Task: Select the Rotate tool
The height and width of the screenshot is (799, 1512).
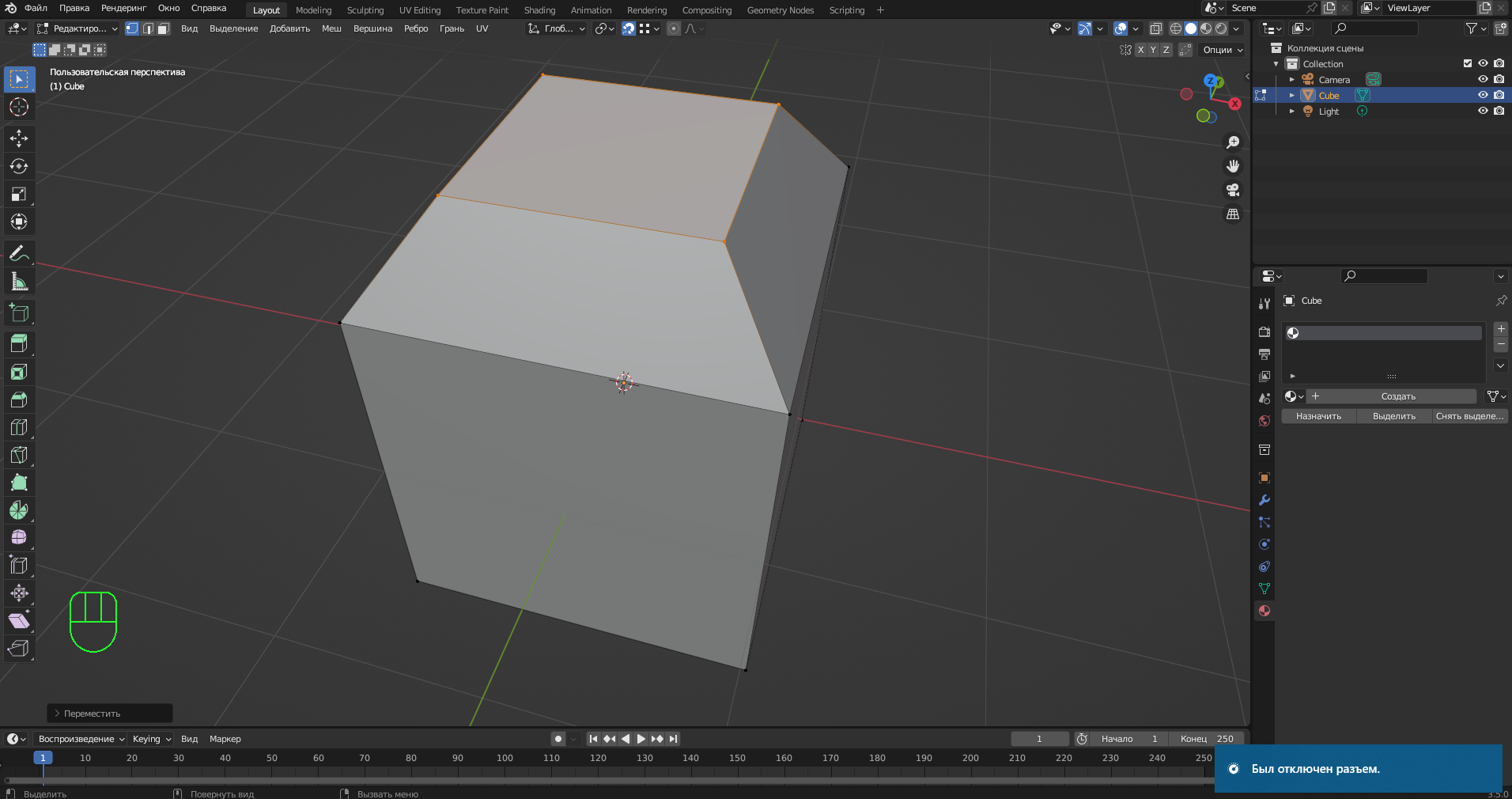Action: click(x=19, y=166)
